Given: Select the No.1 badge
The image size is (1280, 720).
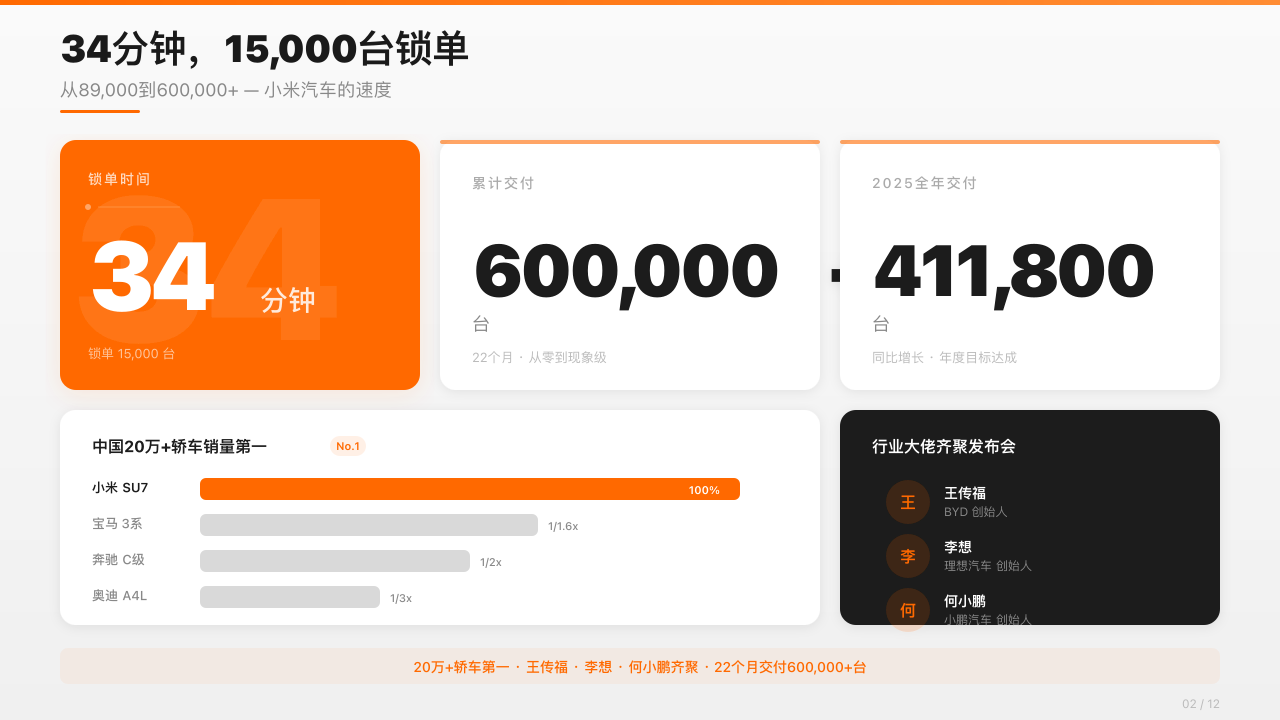Looking at the screenshot, I should click(x=348, y=446).
